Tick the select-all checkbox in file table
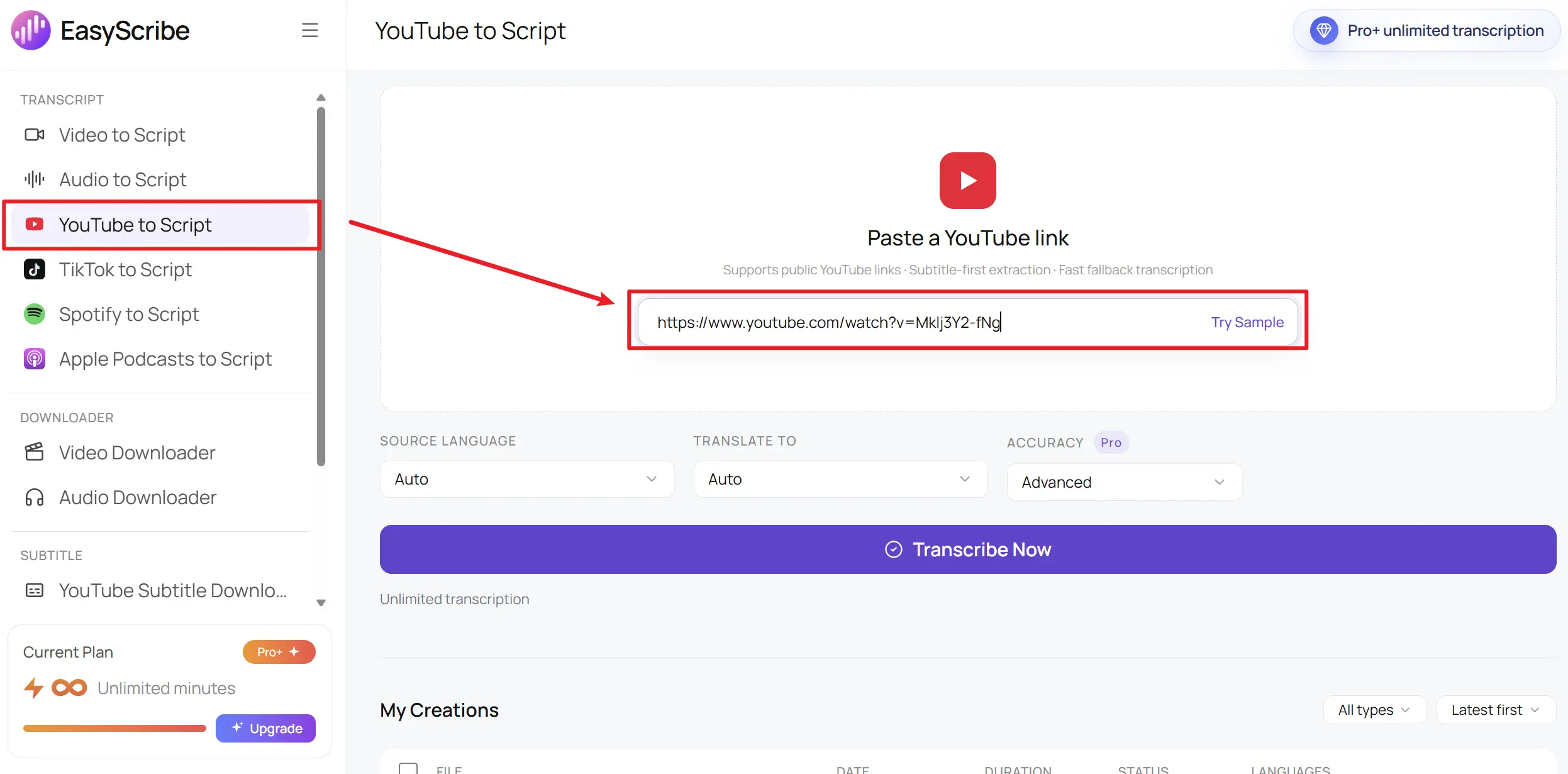Viewport: 1568px width, 774px height. (408, 769)
